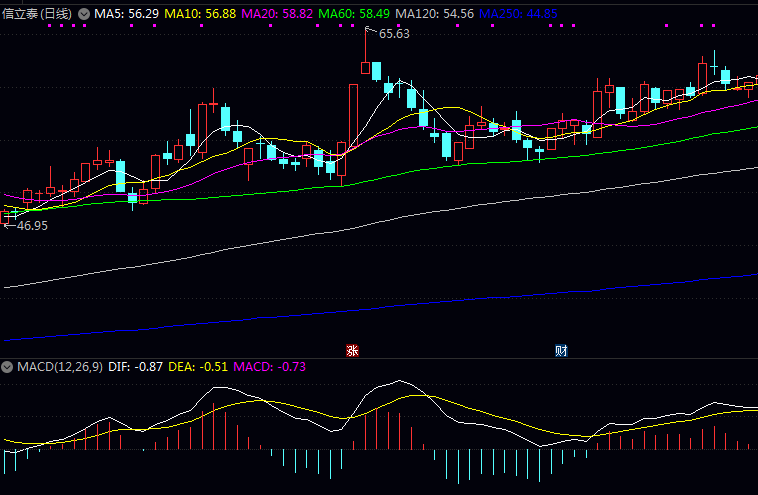
Task: Click the first magenta dot at chart top-left
Action: click(50, 27)
